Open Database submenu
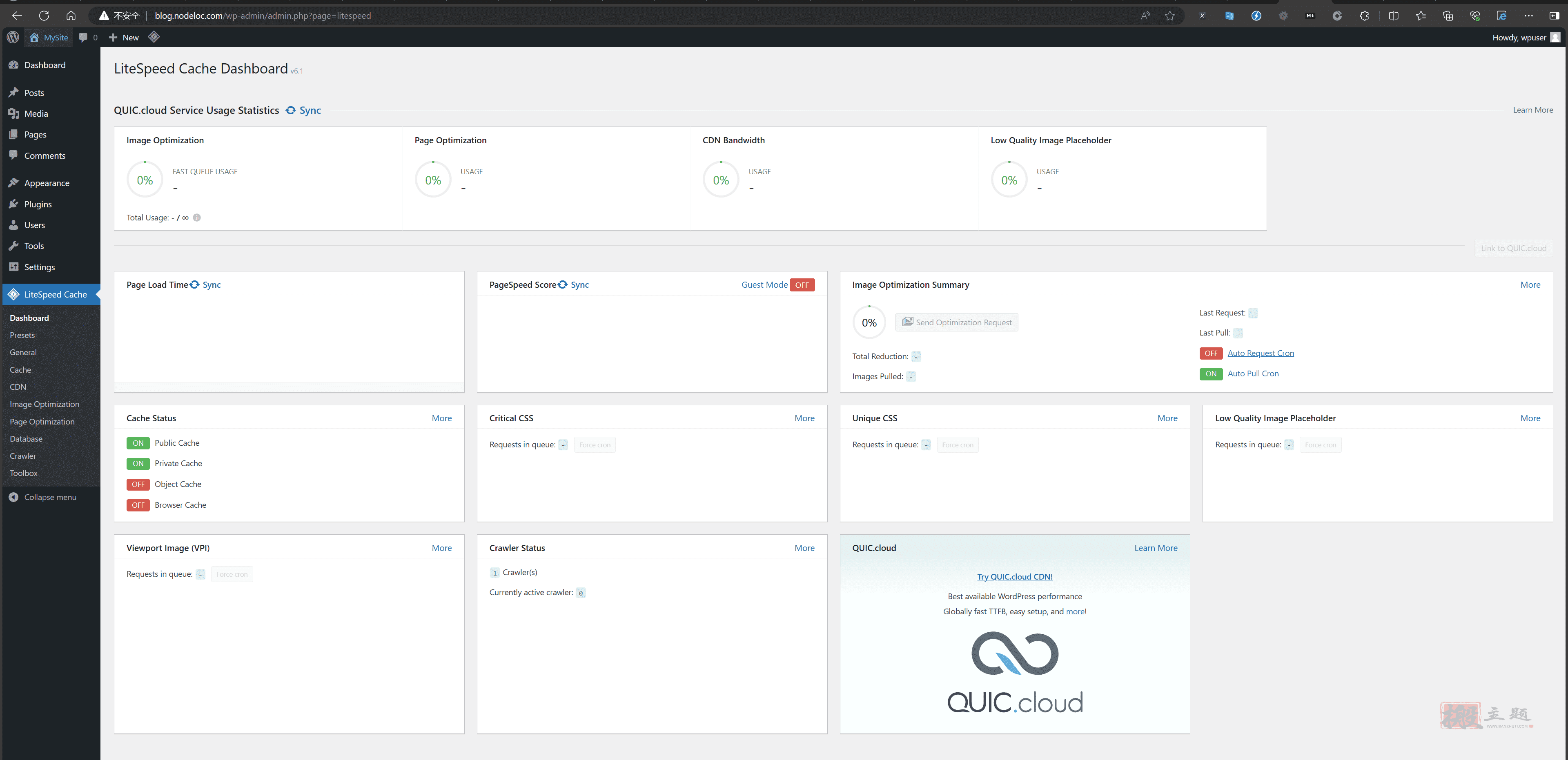 (x=26, y=439)
